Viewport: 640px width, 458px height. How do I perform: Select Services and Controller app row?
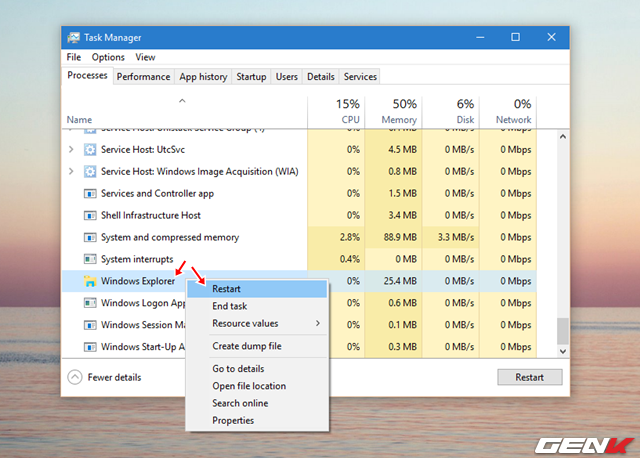click(299, 193)
